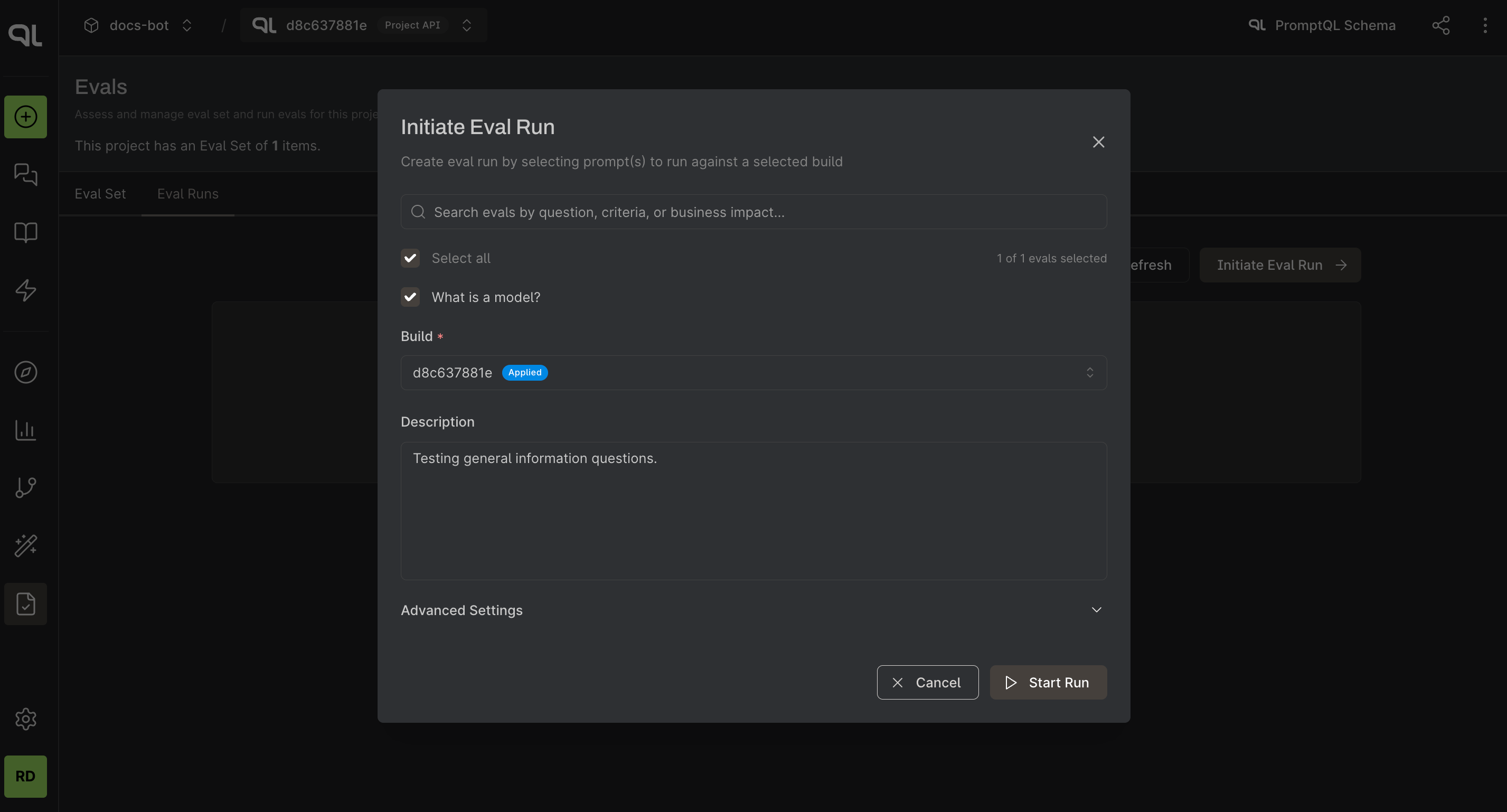Image resolution: width=1507 pixels, height=812 pixels.
Task: Click background Initiate Eval Run button
Action: tap(1280, 265)
